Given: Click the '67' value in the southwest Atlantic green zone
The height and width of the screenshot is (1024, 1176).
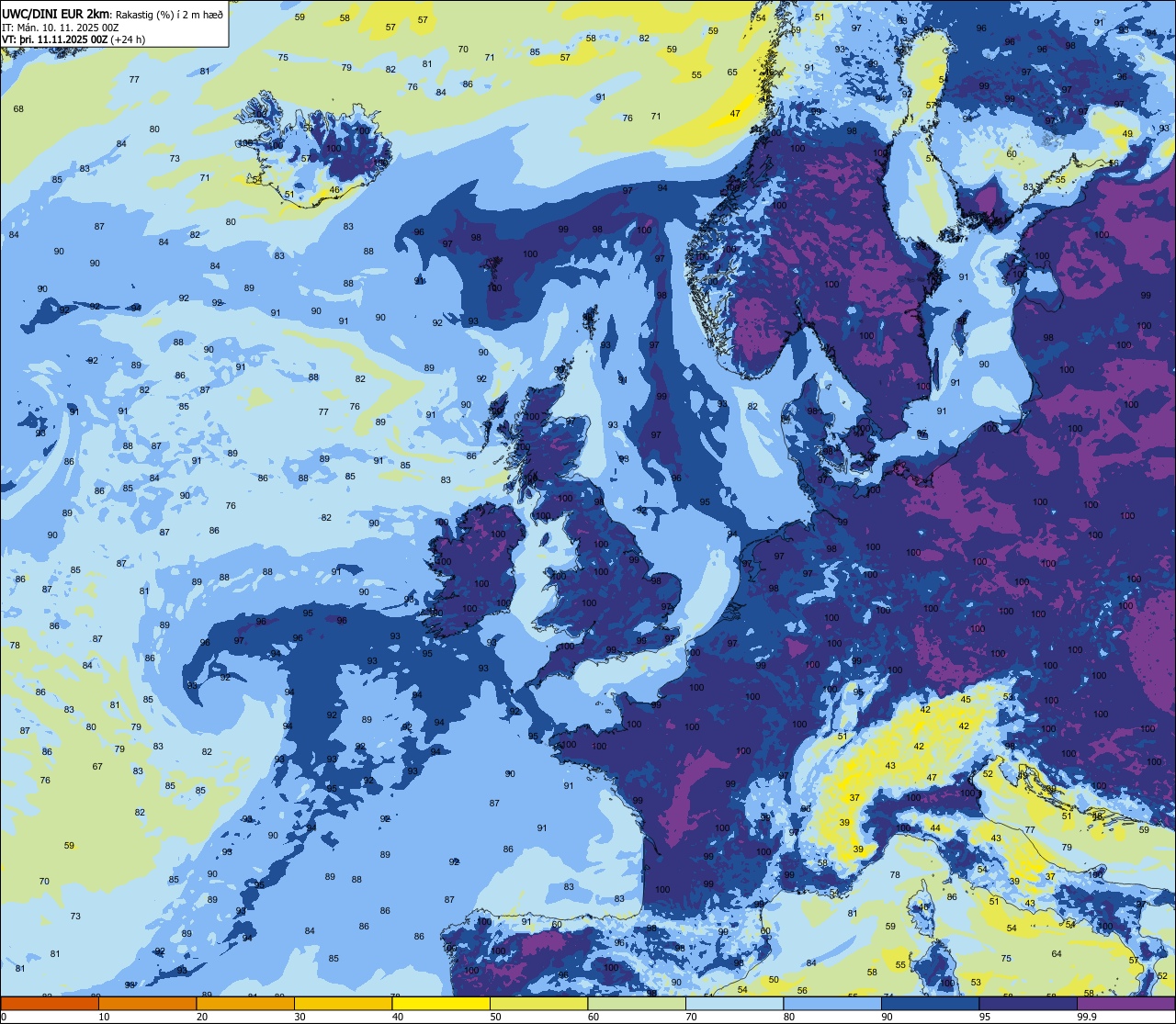Looking at the screenshot, I should pos(97,766).
